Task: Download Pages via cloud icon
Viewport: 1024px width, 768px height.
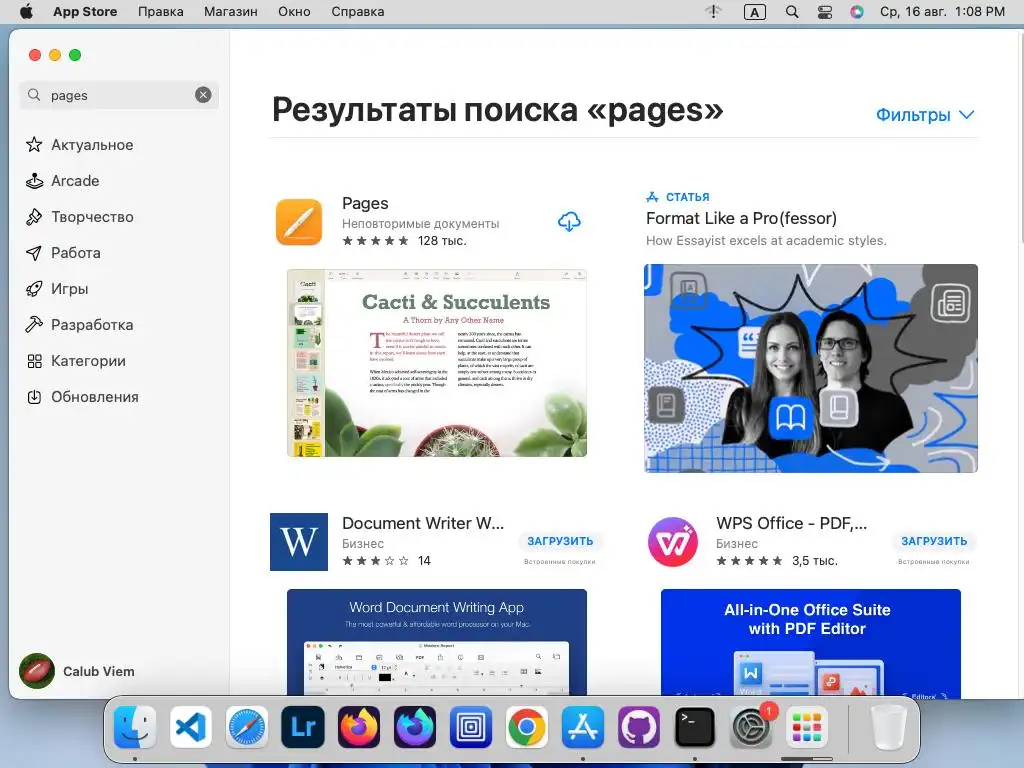Action: pos(569,222)
